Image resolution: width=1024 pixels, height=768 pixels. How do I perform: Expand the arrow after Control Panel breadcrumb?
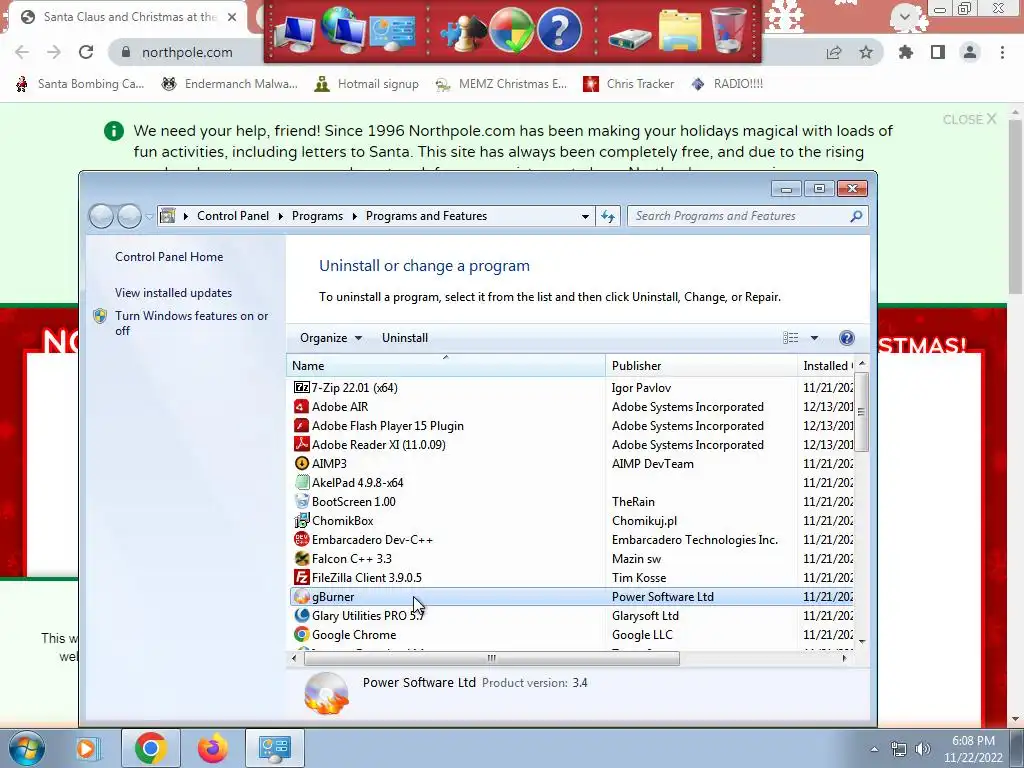coord(281,216)
